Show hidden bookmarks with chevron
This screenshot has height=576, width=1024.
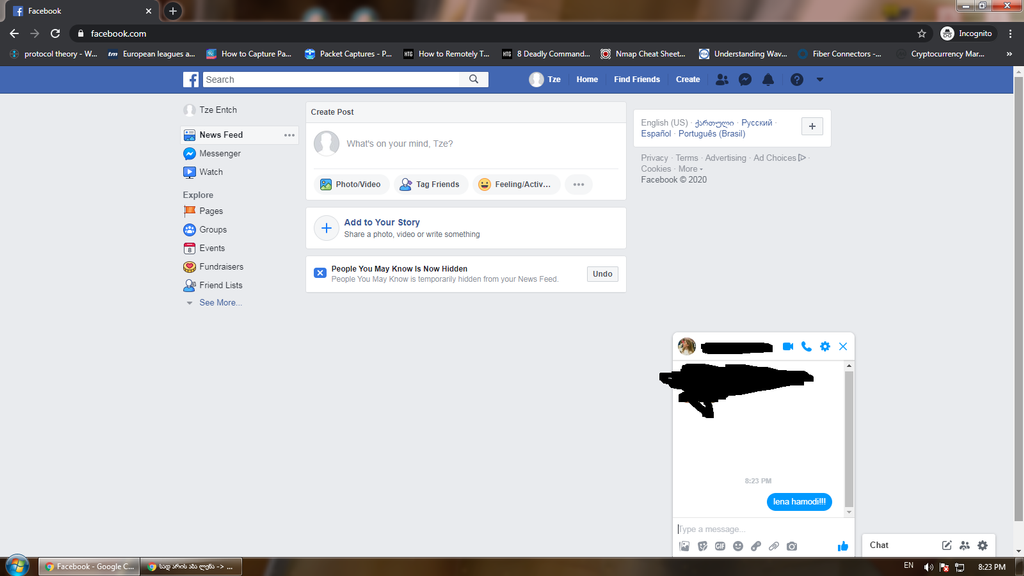[x=1009, y=54]
